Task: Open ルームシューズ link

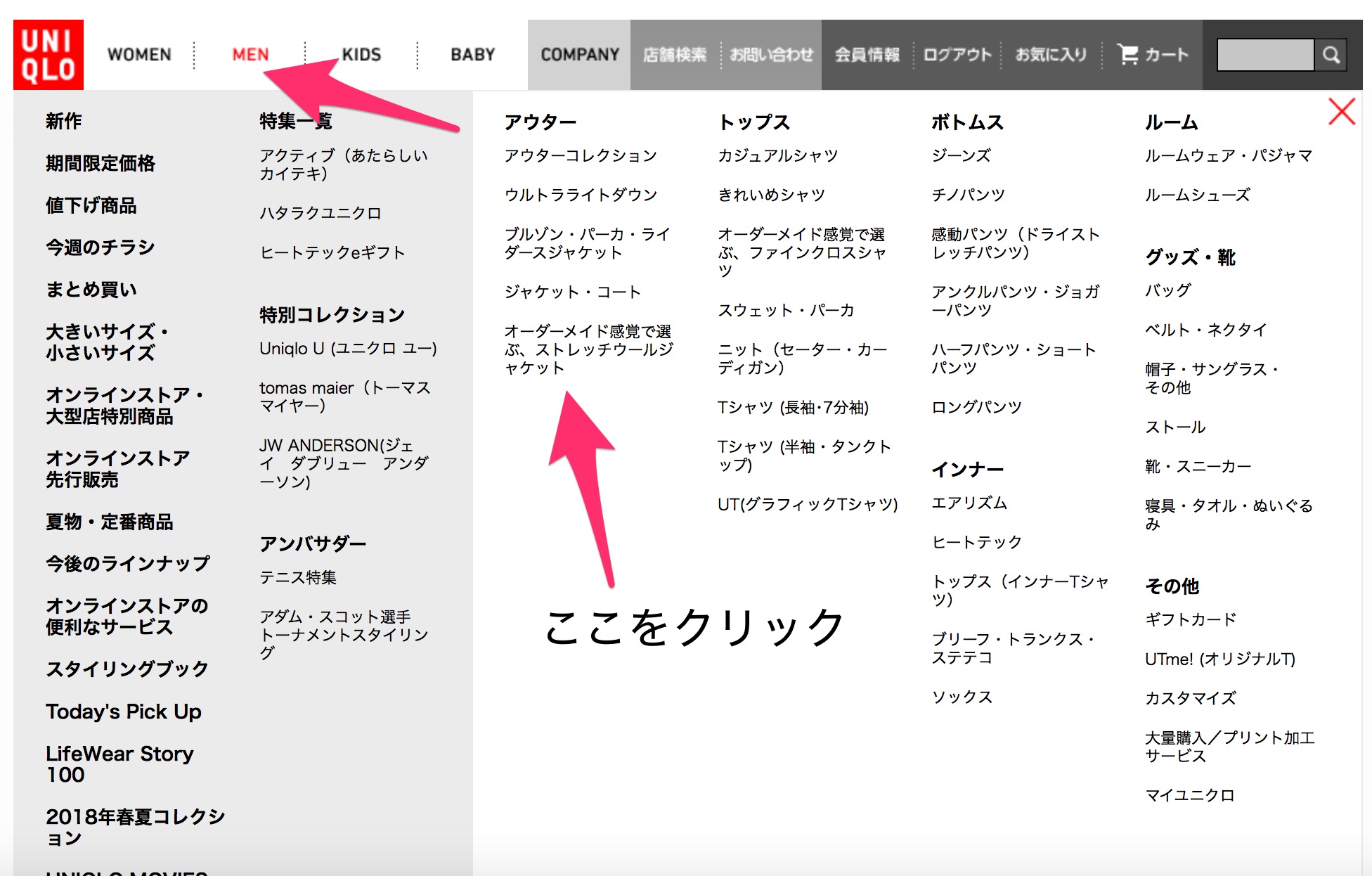Action: coord(1198,195)
